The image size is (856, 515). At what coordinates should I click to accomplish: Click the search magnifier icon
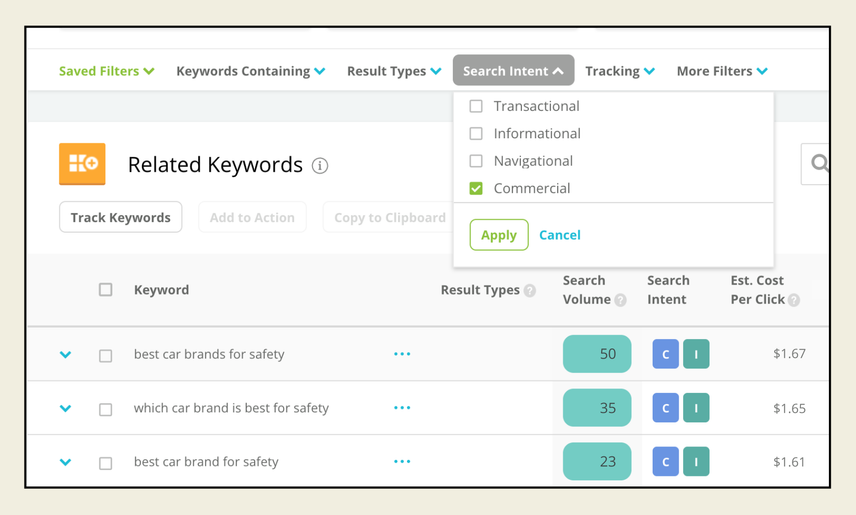[x=819, y=164]
